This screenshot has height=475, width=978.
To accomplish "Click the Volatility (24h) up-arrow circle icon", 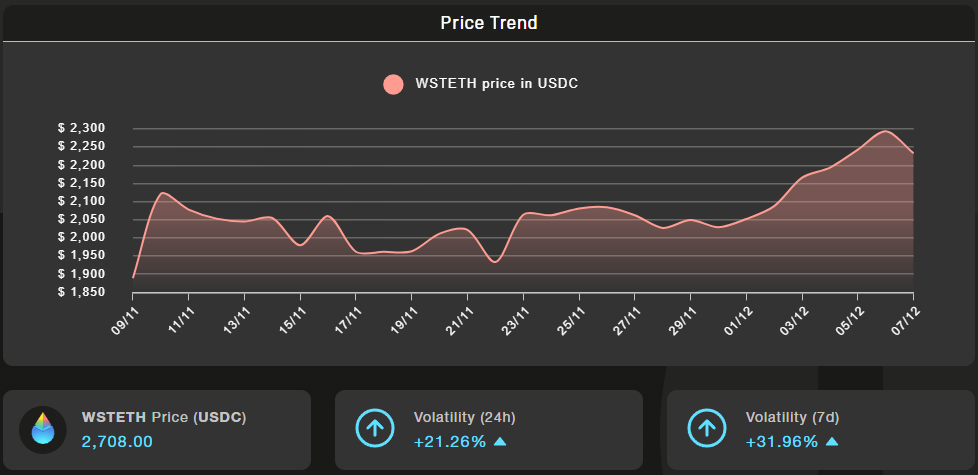I will pyautogui.click(x=375, y=429).
